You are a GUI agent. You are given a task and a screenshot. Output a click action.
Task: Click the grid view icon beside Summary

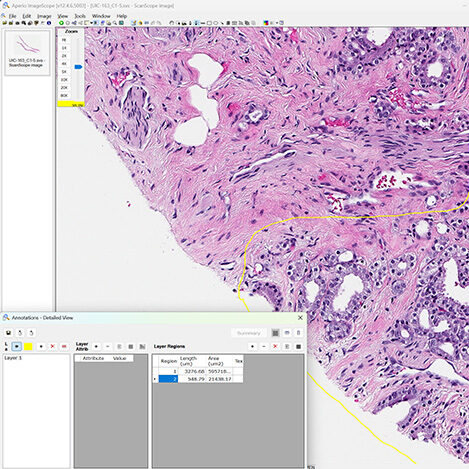[275, 333]
